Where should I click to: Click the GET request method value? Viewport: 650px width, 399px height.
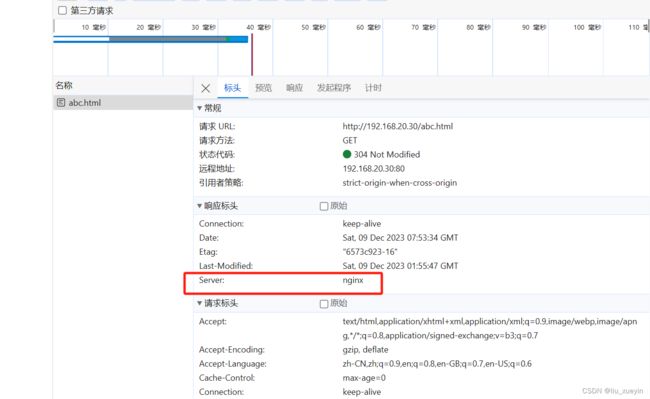[349, 140]
